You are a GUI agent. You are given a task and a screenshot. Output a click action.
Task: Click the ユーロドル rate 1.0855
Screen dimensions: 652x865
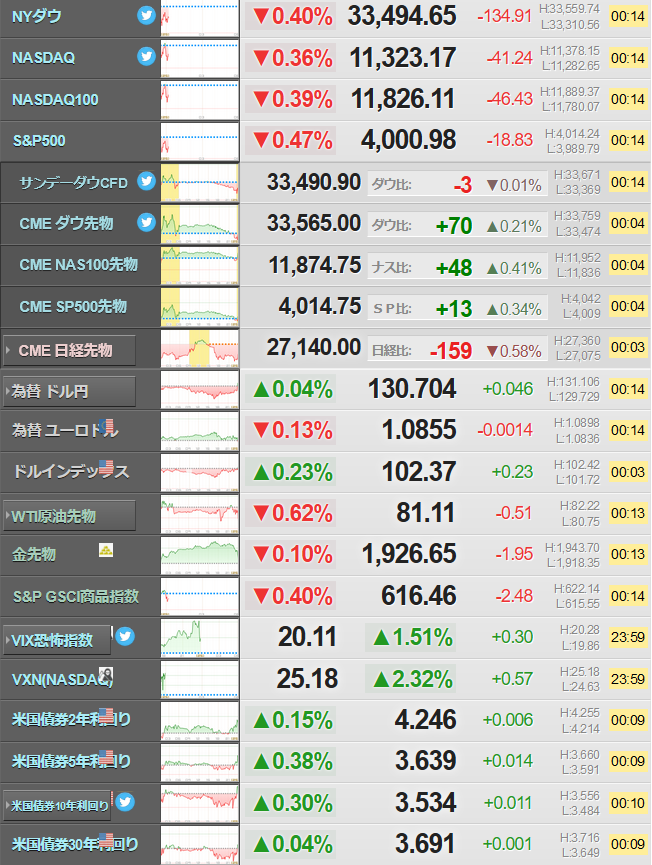point(419,430)
